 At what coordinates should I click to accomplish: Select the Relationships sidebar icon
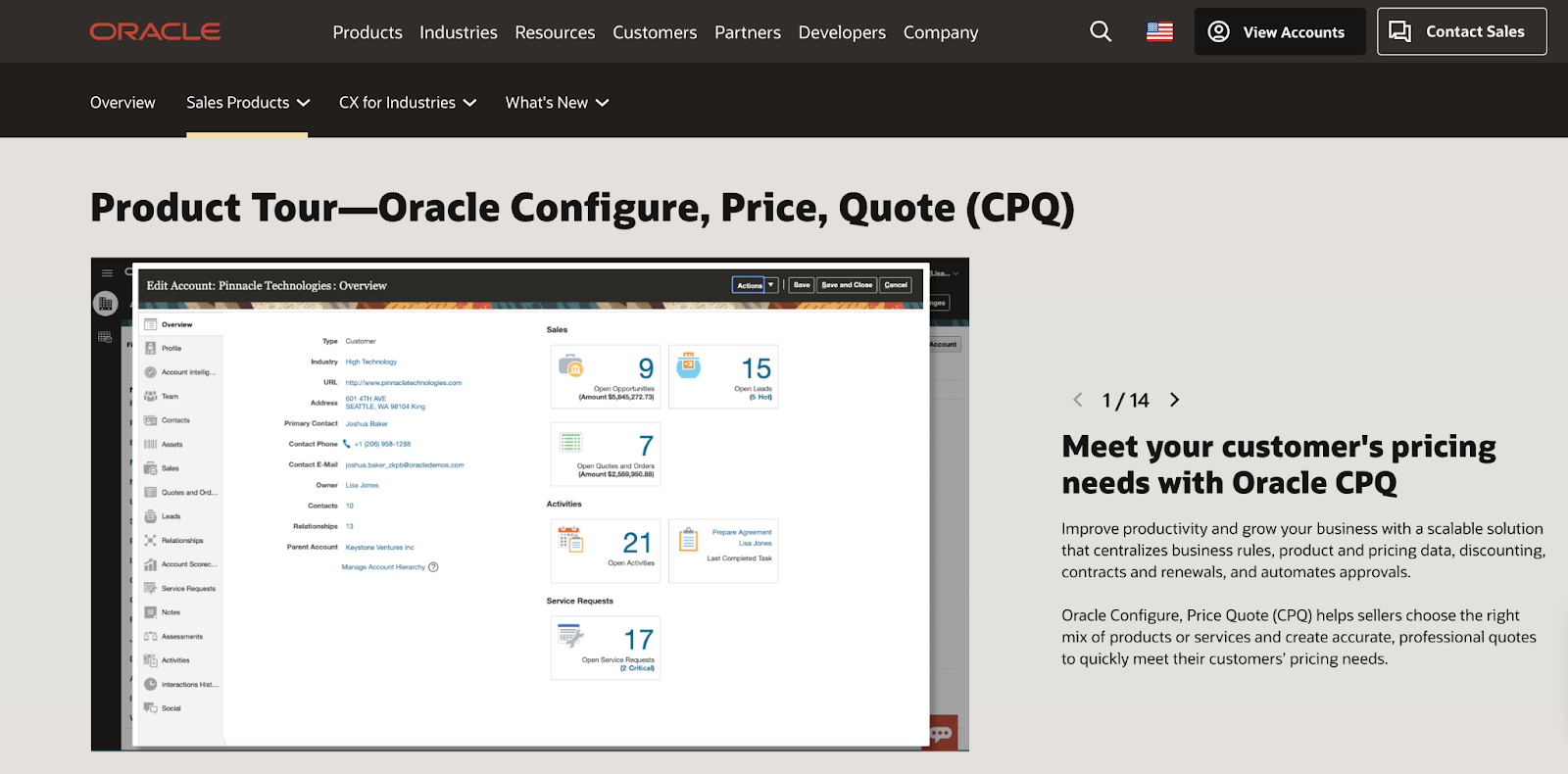tap(151, 540)
